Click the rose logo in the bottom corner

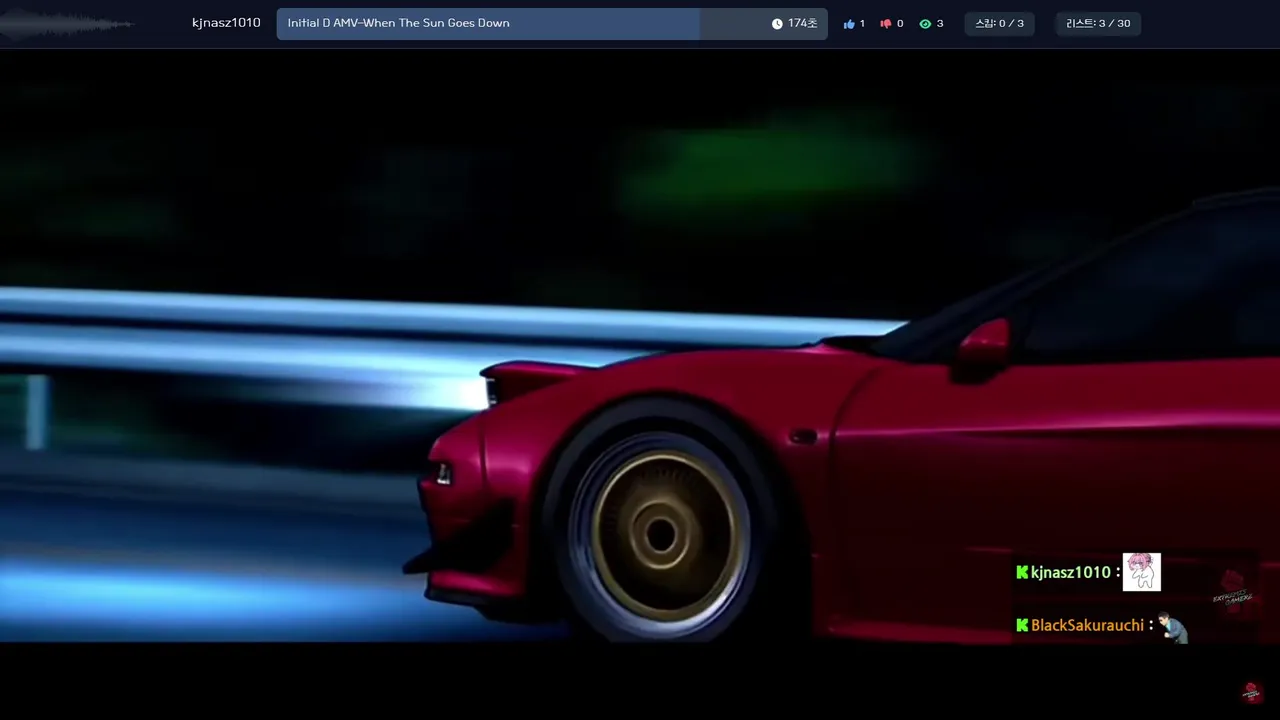[1251, 691]
